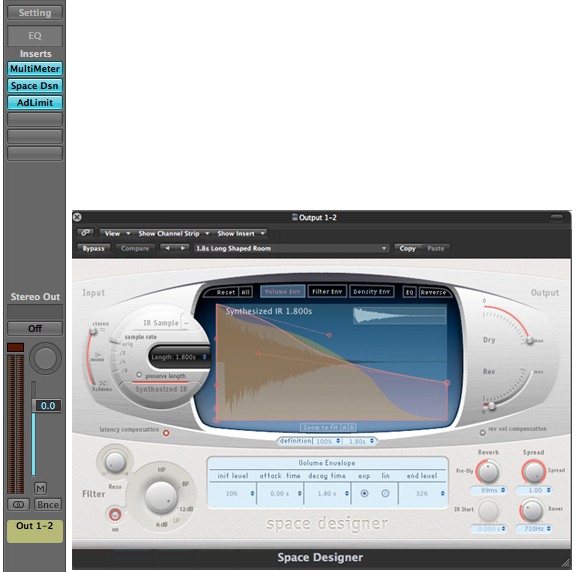
Task: Click the Reset button in display
Action: tap(226, 292)
